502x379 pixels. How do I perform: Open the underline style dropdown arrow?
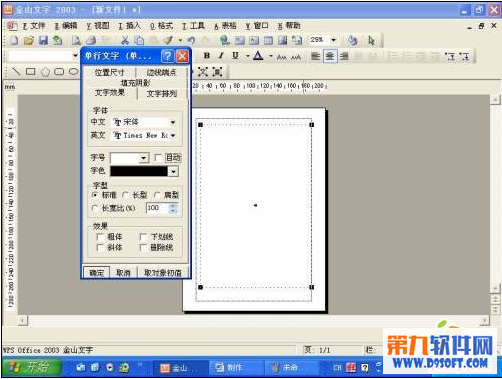247,56
